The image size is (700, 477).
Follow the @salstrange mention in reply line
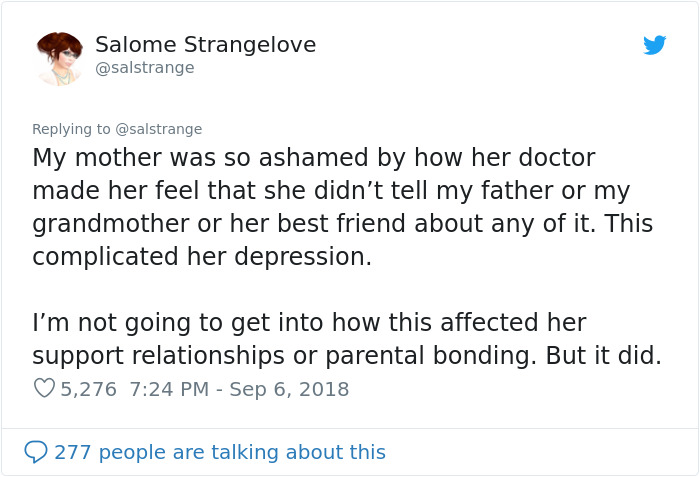[159, 129]
